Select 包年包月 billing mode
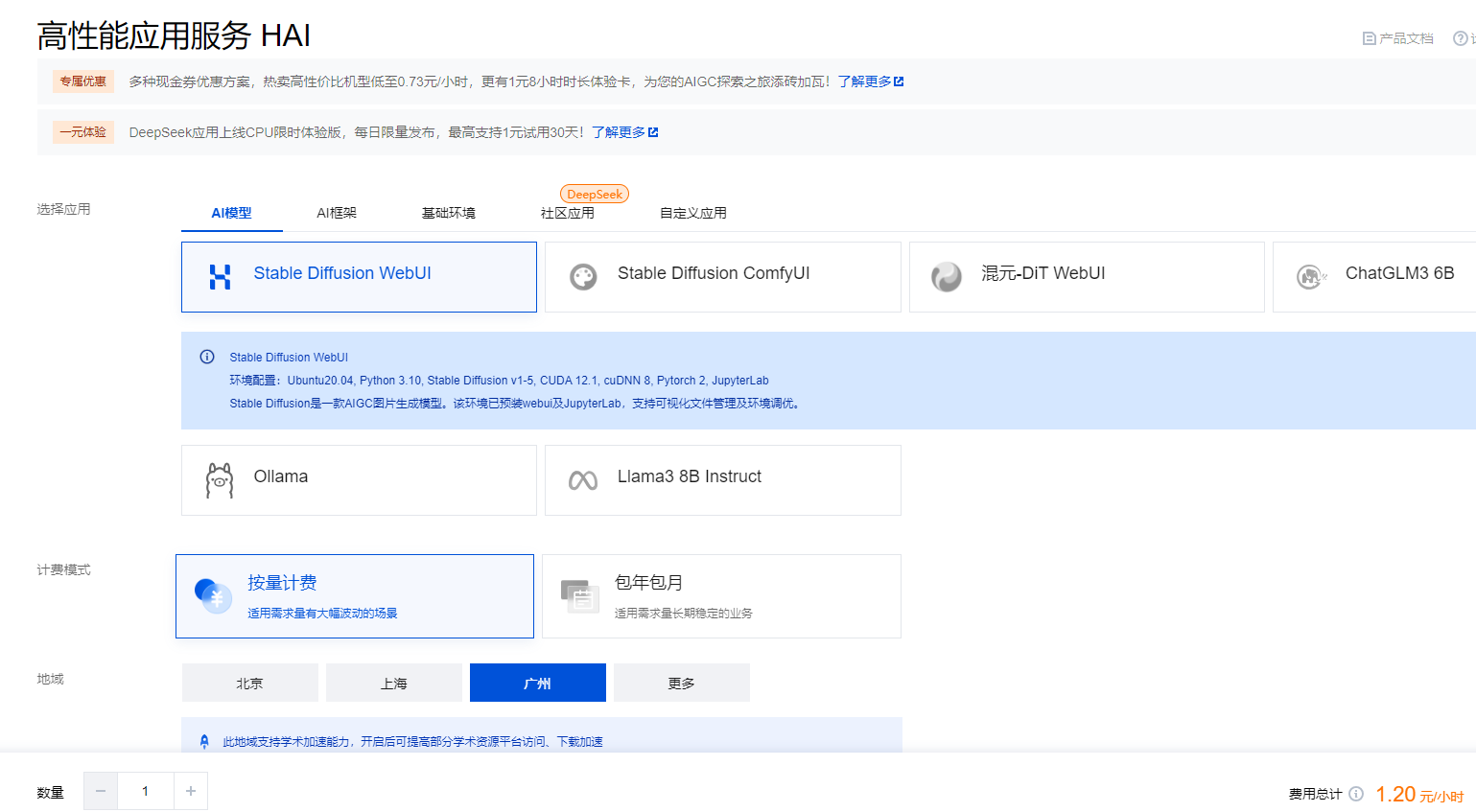Image resolution: width=1476 pixels, height=812 pixels. pyautogui.click(x=721, y=596)
